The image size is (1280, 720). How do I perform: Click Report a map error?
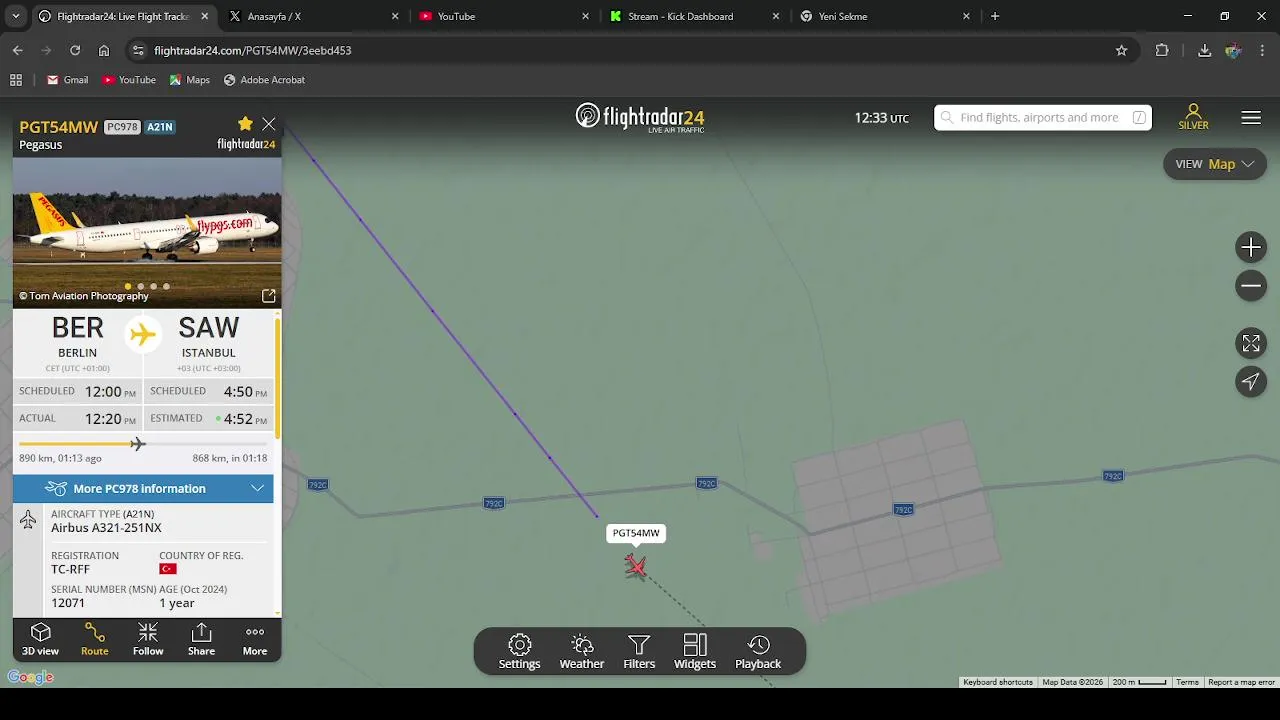(1241, 682)
